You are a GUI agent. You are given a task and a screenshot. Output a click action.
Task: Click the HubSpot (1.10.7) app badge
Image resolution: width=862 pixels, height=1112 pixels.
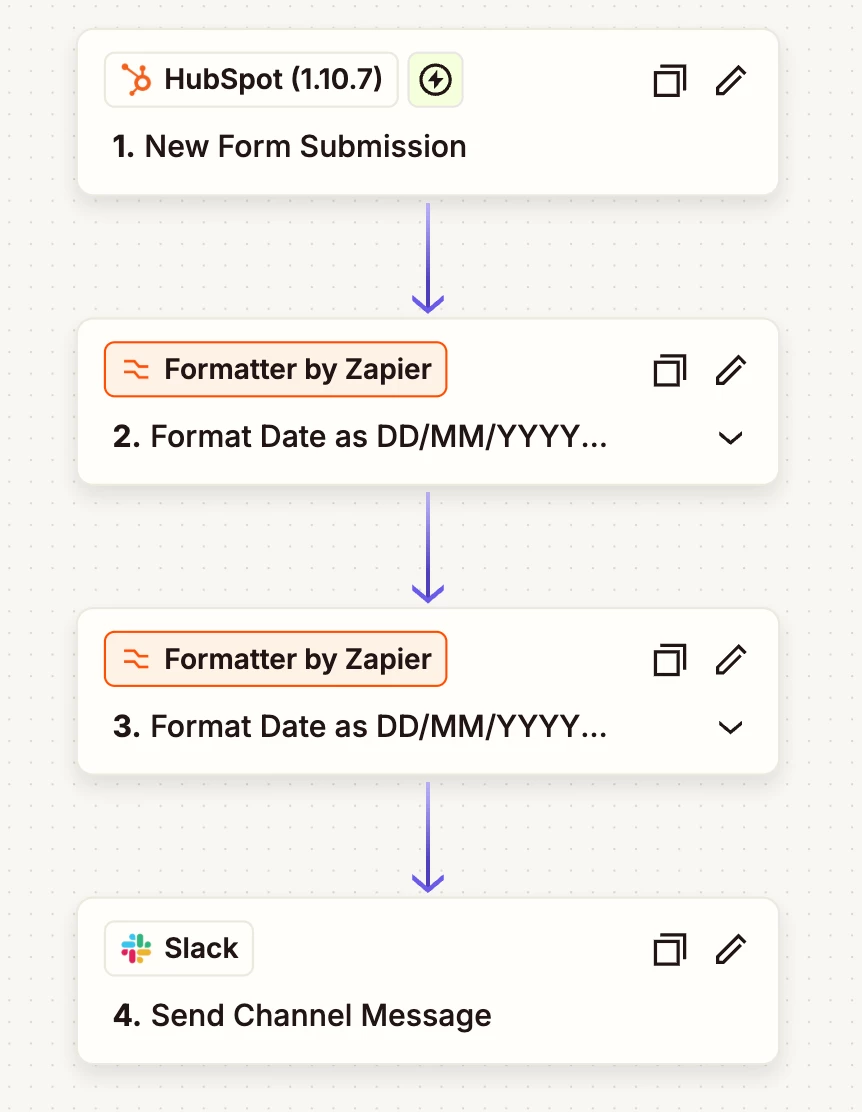(x=251, y=79)
